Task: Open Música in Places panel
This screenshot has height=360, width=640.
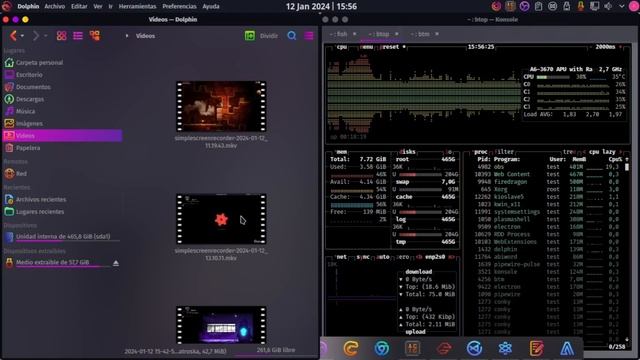Action: (x=62, y=111)
